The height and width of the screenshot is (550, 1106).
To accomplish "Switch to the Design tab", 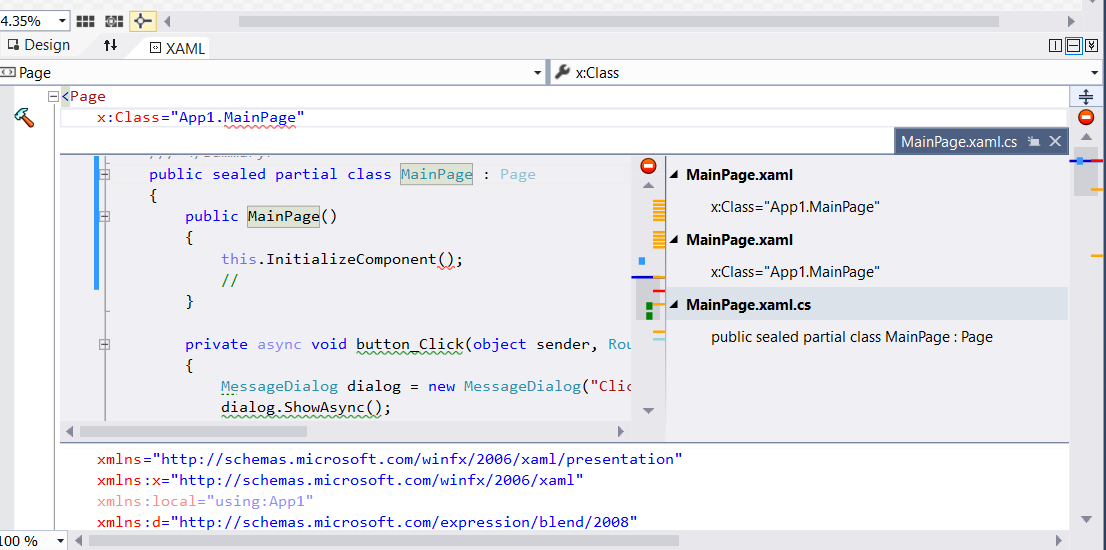I will [x=38, y=46].
